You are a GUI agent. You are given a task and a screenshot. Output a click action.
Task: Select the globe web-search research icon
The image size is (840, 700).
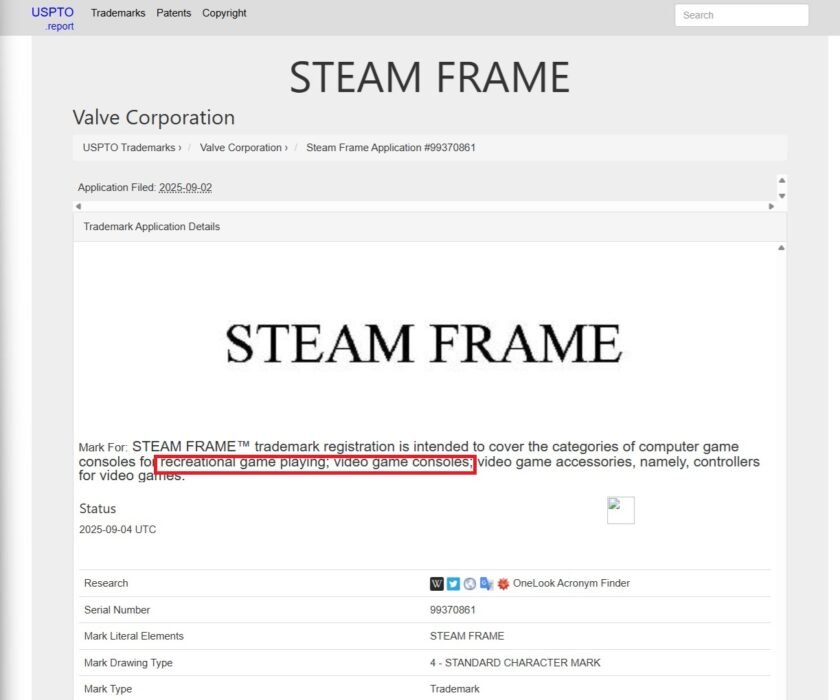pyautogui.click(x=468, y=583)
